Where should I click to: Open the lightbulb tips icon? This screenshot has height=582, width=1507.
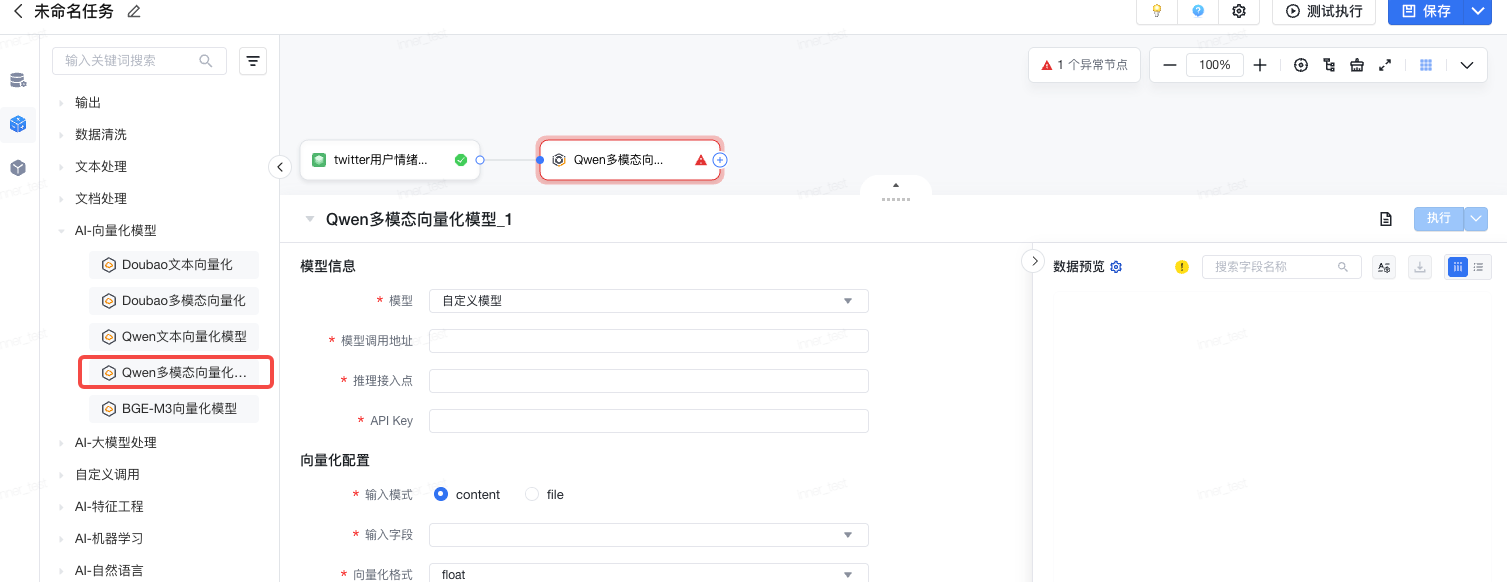1157,11
